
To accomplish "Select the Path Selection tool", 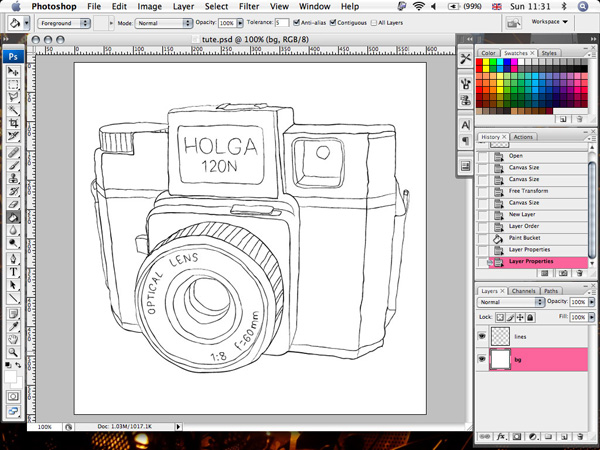I will pyautogui.click(x=13, y=285).
